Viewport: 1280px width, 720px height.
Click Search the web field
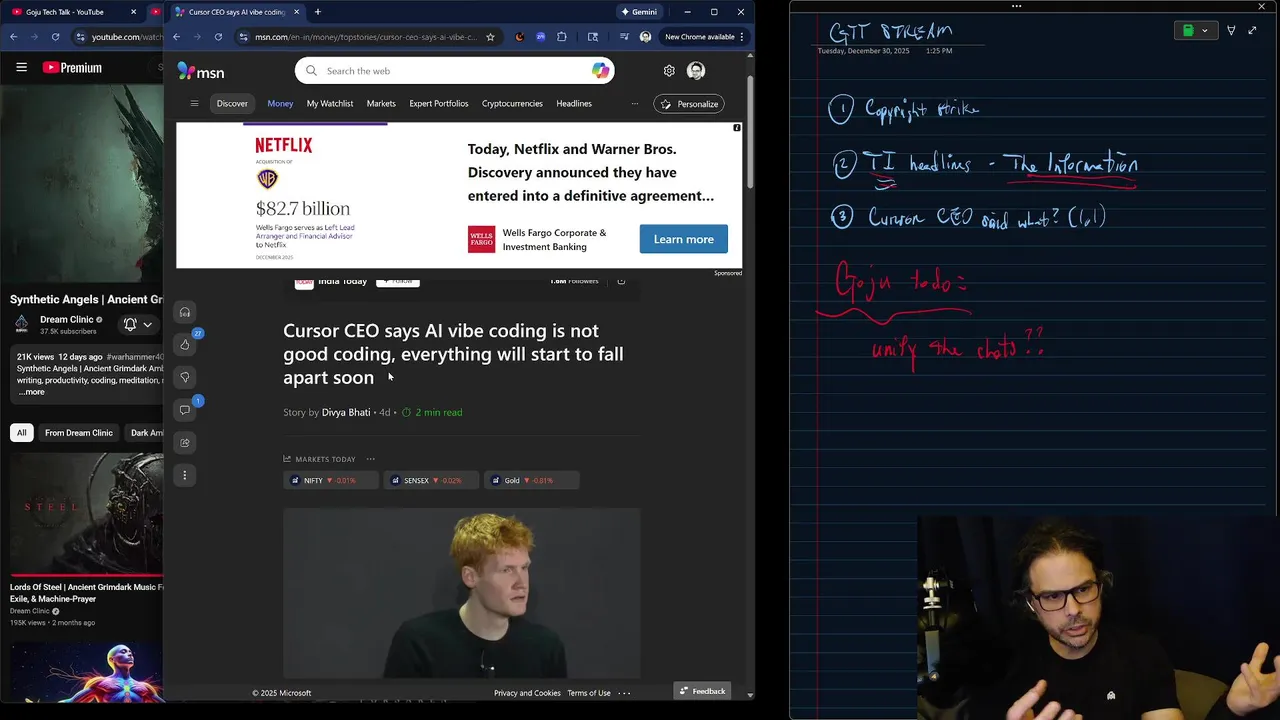click(455, 71)
